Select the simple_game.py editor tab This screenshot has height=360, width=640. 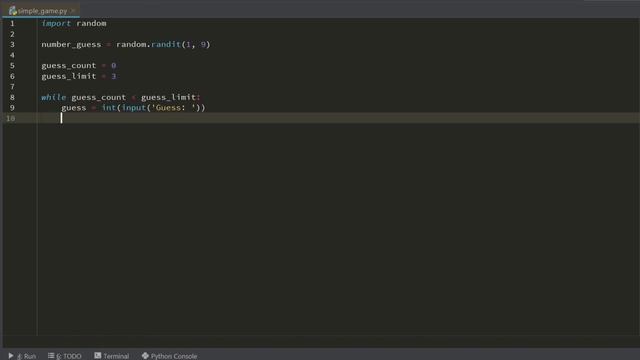pos(42,11)
